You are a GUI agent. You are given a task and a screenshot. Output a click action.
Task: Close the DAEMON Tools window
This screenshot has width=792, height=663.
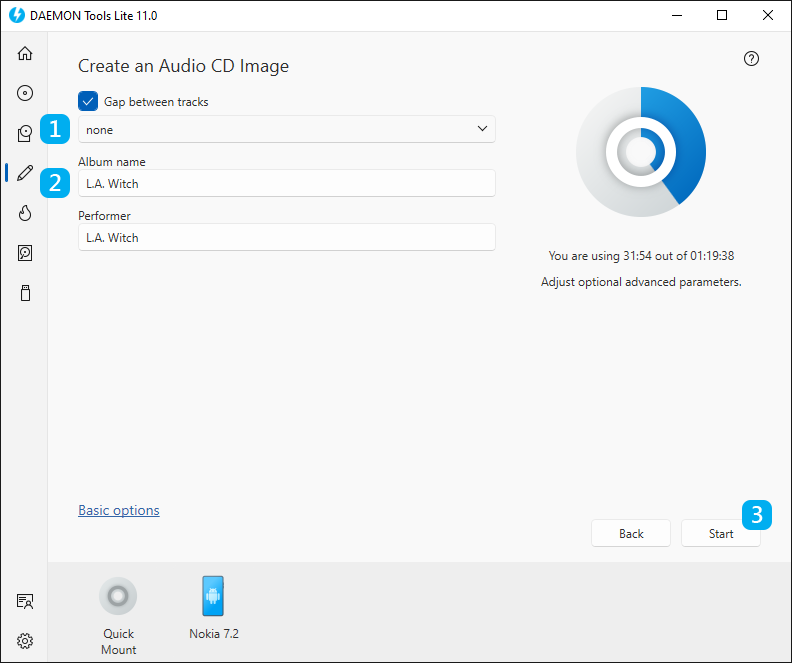768,15
